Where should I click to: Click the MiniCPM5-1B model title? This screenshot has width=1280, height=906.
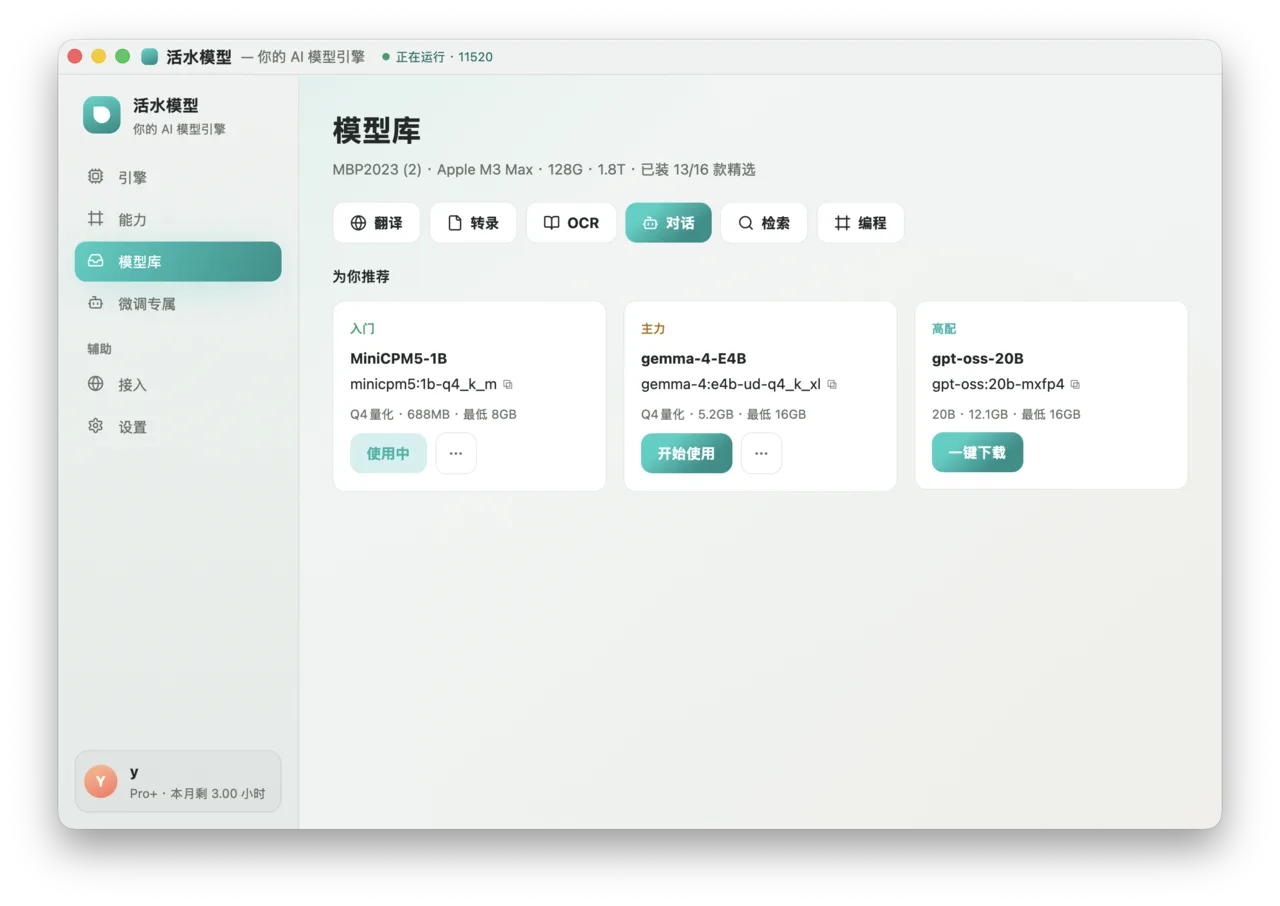[398, 358]
